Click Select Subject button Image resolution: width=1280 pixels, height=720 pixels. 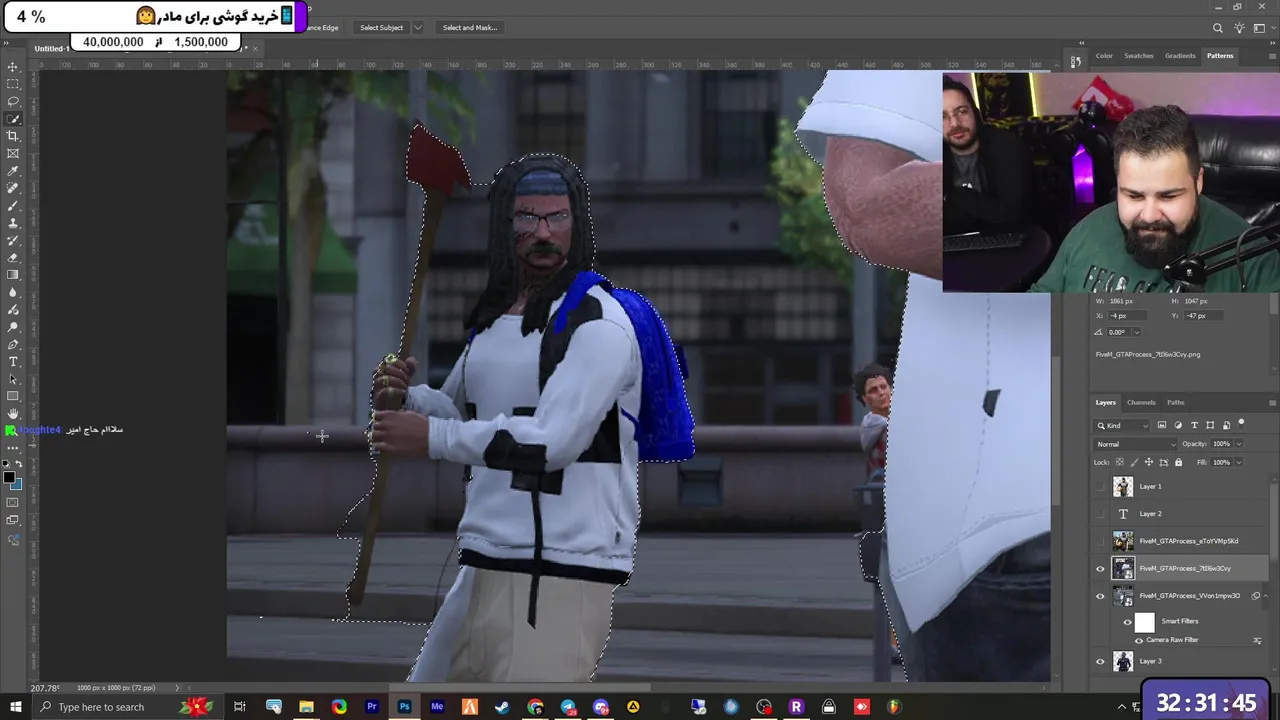[381, 28]
